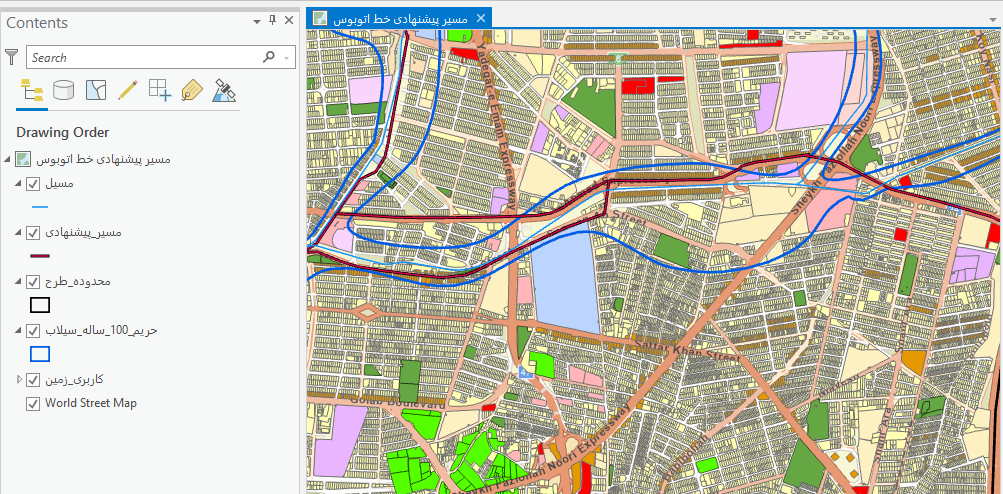
Task: Hide the مسیل layer via checkbox
Action: (33, 184)
